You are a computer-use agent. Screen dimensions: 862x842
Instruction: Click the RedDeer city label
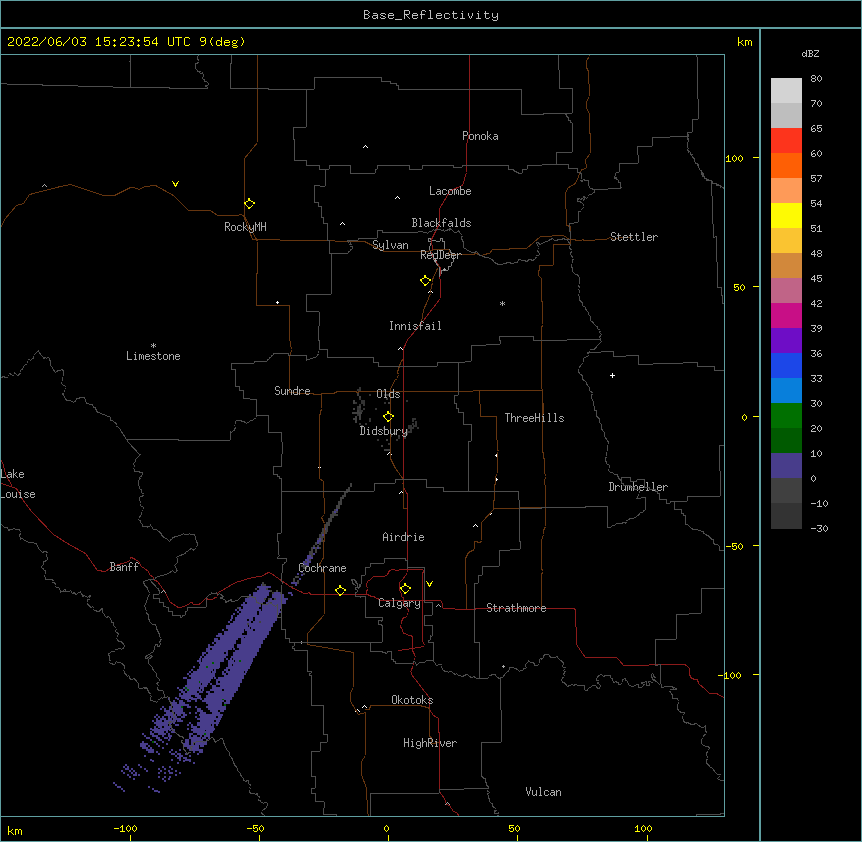click(x=440, y=255)
